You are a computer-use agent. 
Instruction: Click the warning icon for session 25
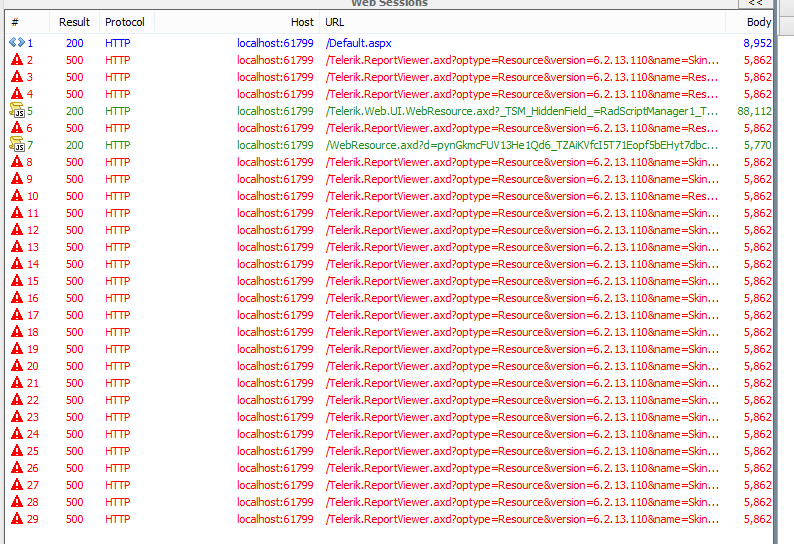pyautogui.click(x=17, y=451)
